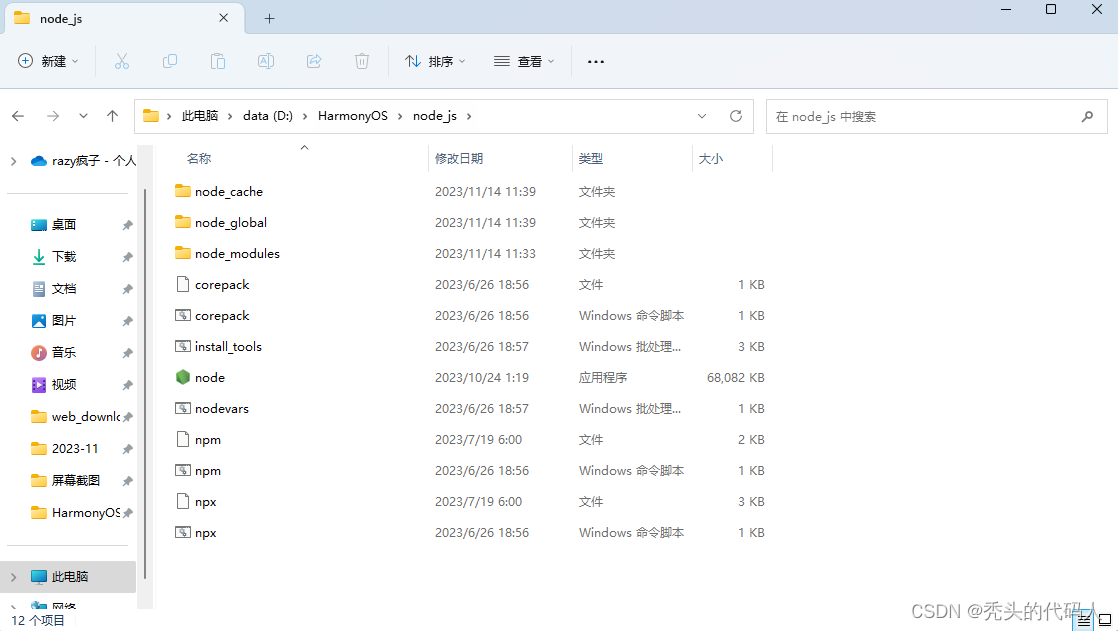Screen dimensions: 1118x631
Task: Open the 新建 (New) dropdown
Action: click(48, 61)
